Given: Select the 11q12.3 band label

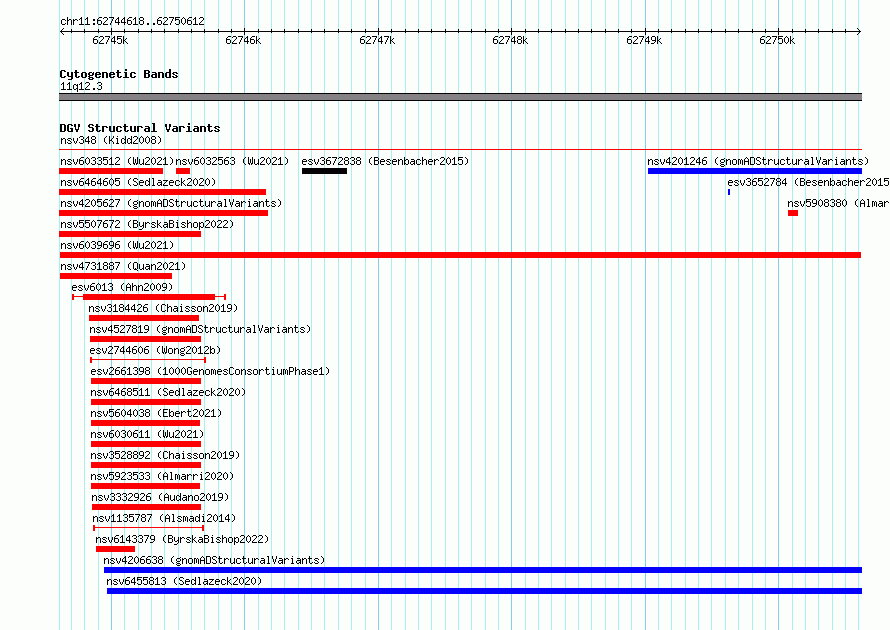Looking at the screenshot, I should [x=81, y=86].
